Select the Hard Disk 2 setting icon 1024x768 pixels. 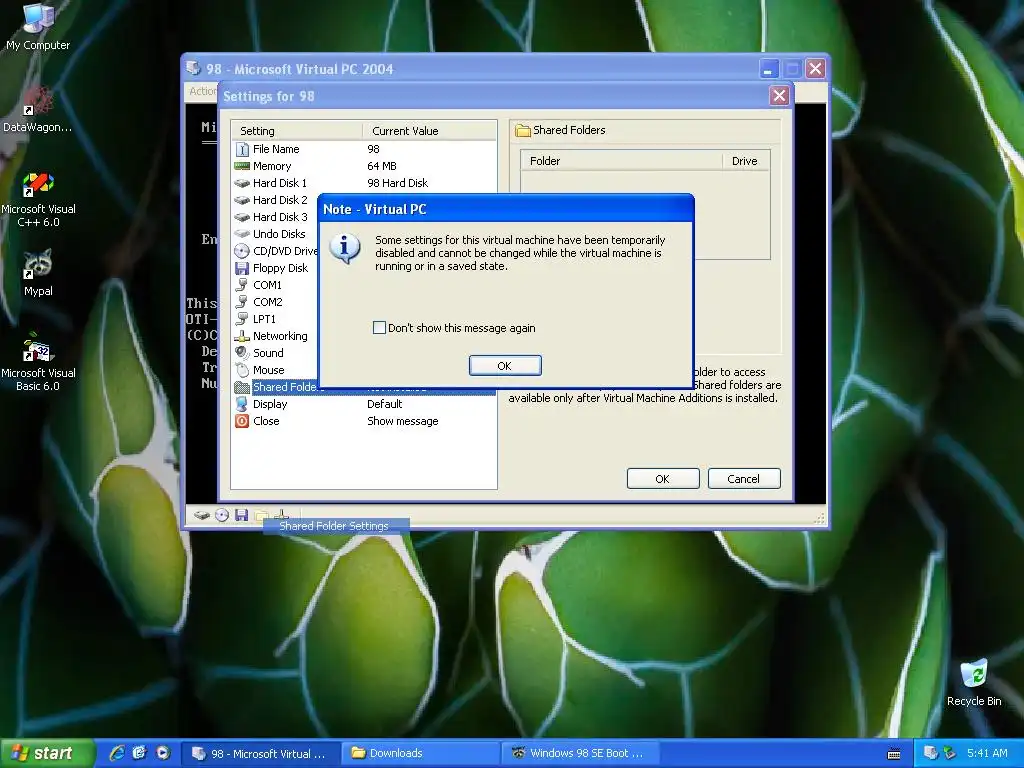[242, 200]
